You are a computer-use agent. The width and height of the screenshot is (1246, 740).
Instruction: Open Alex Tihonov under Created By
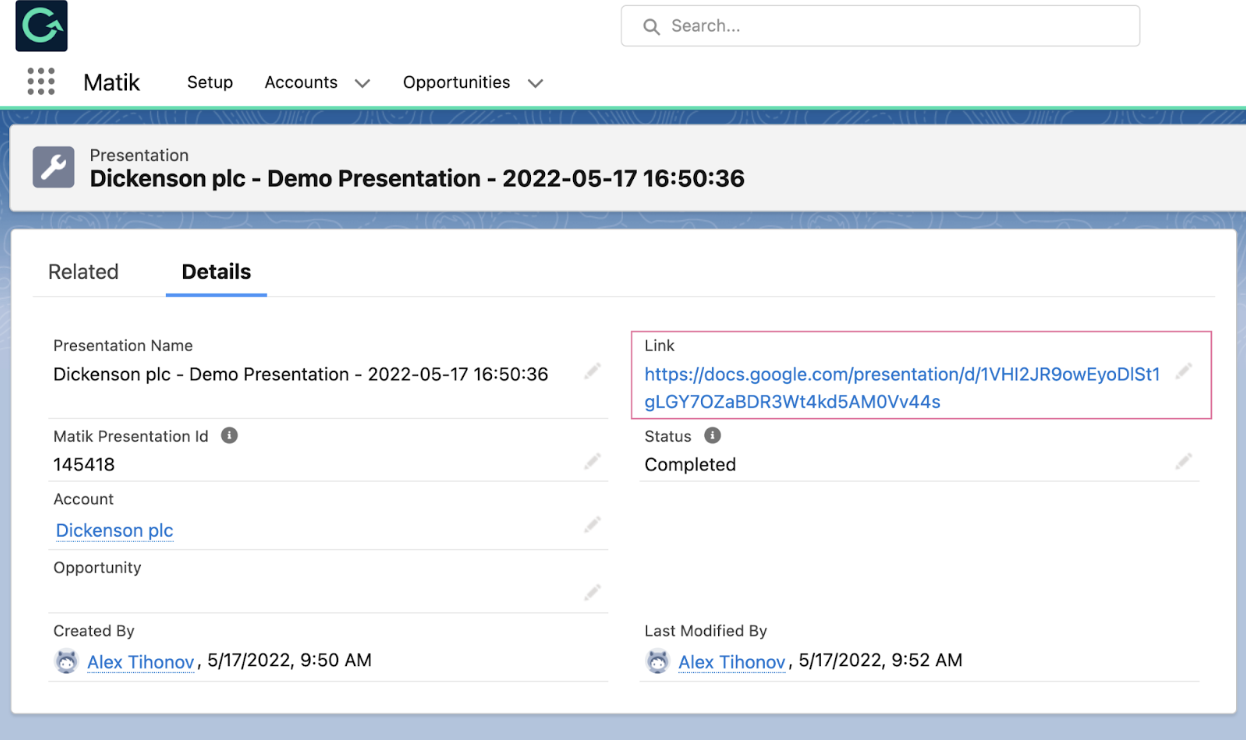coord(140,662)
